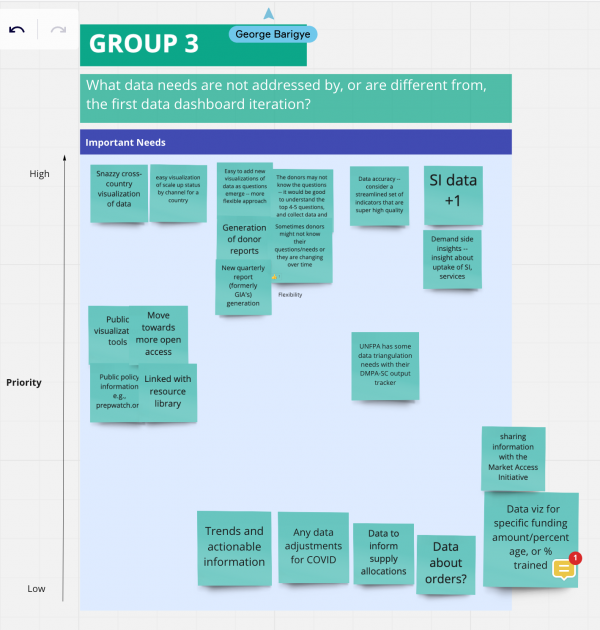Click the 'Flexibility' text label
Image resolution: width=600 pixels, height=630 pixels.
point(290,294)
